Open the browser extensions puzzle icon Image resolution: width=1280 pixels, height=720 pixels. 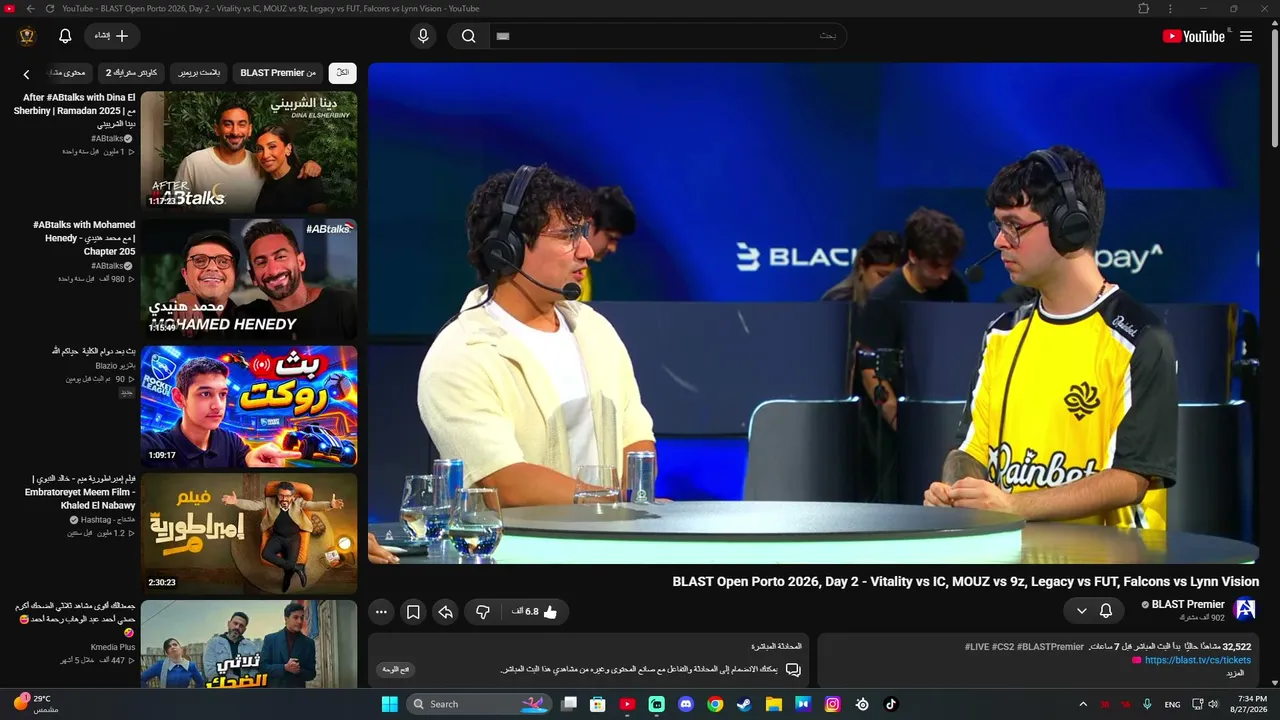[1143, 9]
